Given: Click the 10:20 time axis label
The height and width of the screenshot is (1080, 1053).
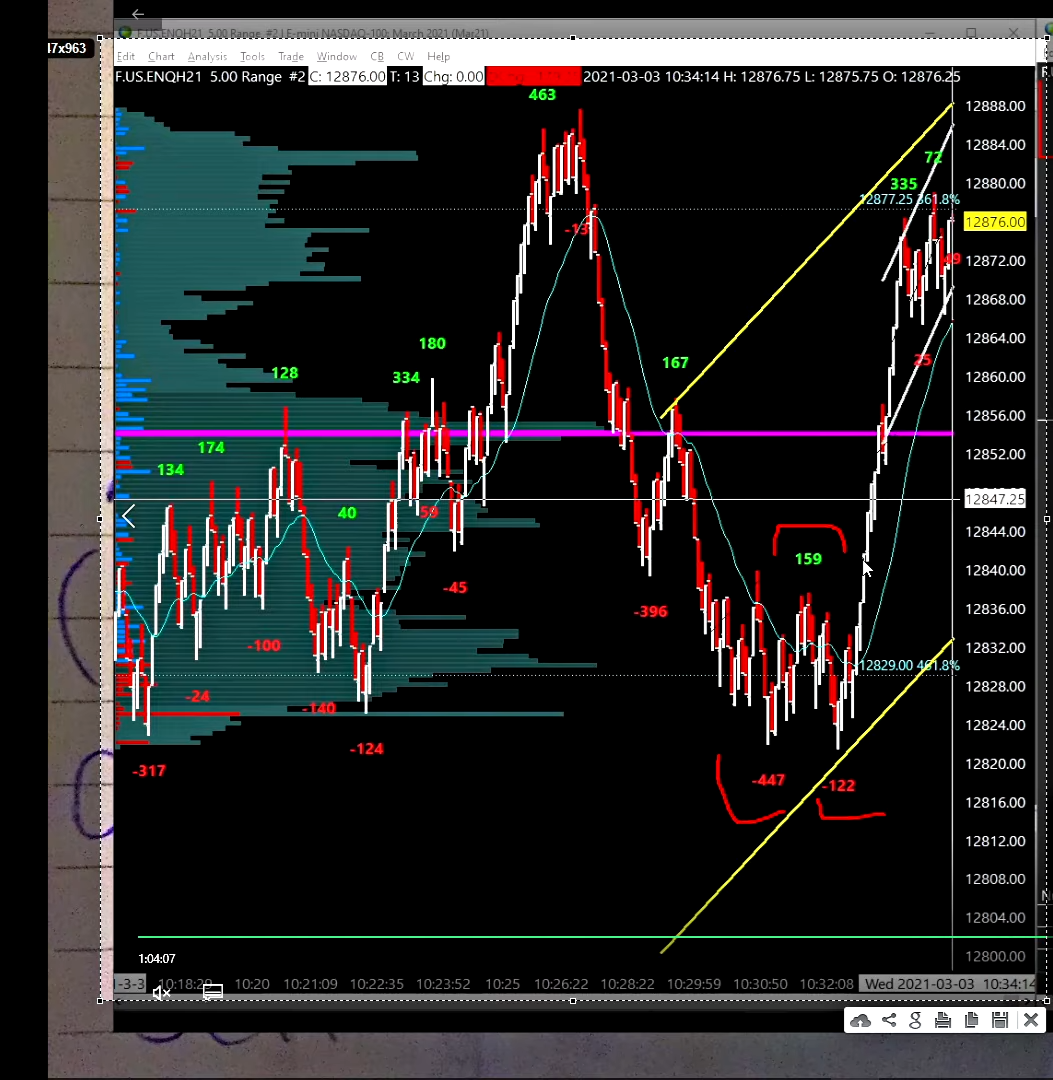Looking at the screenshot, I should [x=252, y=984].
